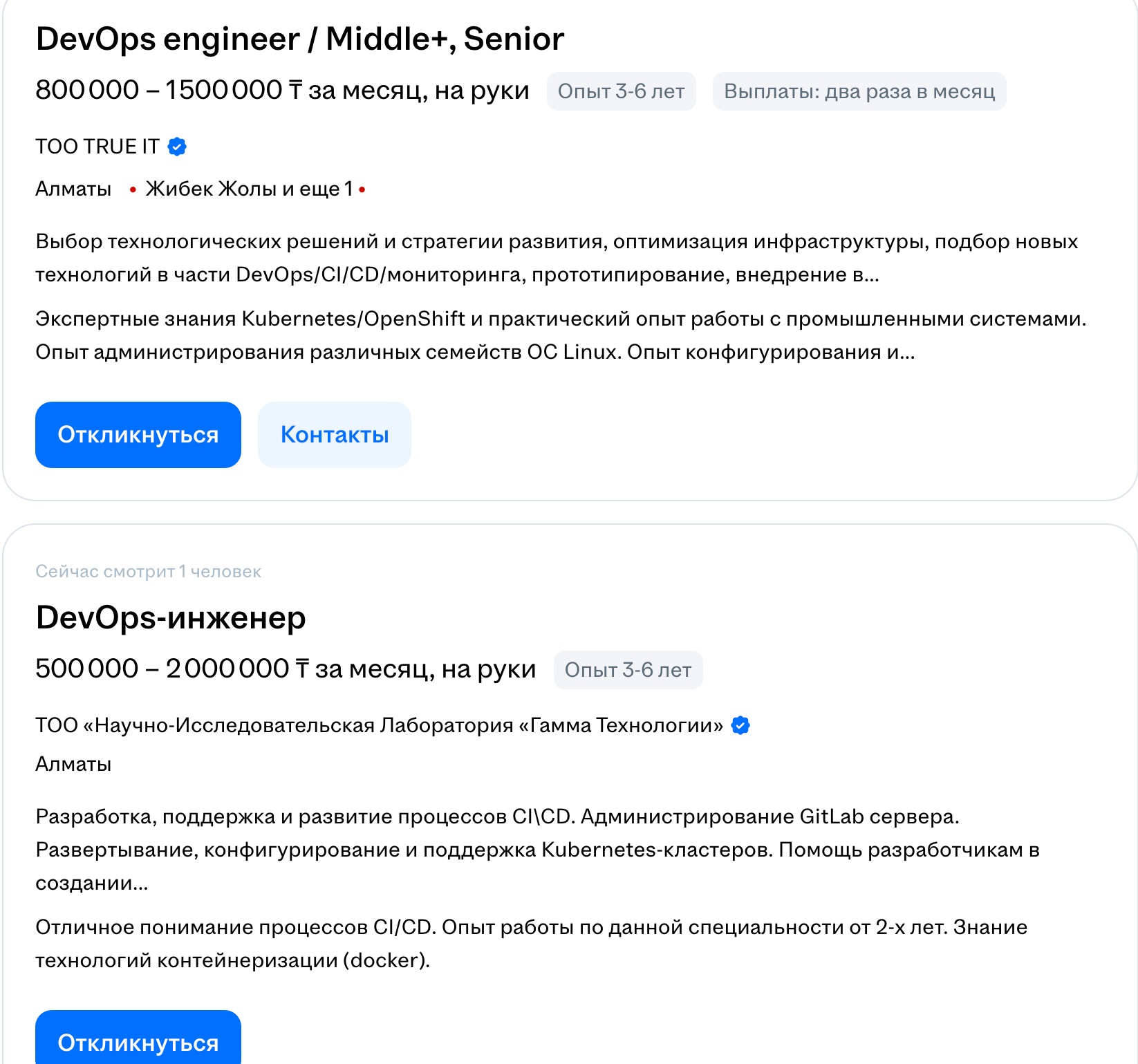Open ТОО TRUE IT company page

97,147
